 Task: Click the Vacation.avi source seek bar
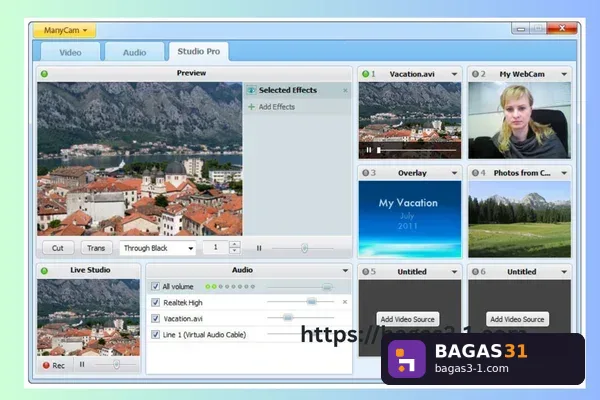(417, 150)
